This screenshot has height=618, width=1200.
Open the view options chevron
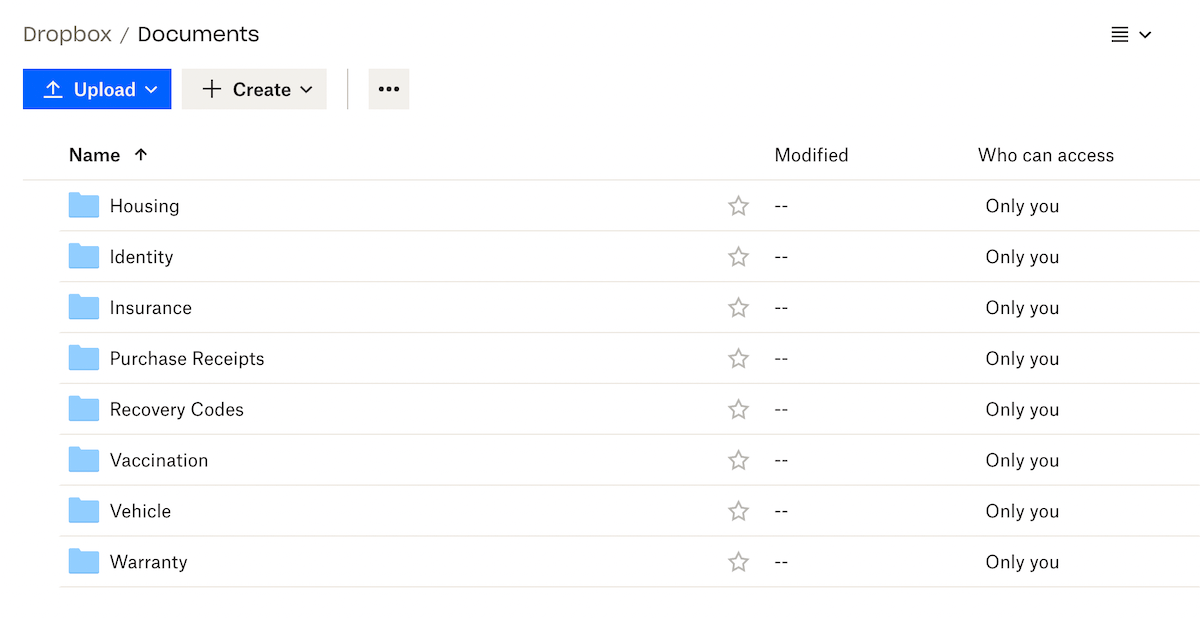click(1146, 33)
